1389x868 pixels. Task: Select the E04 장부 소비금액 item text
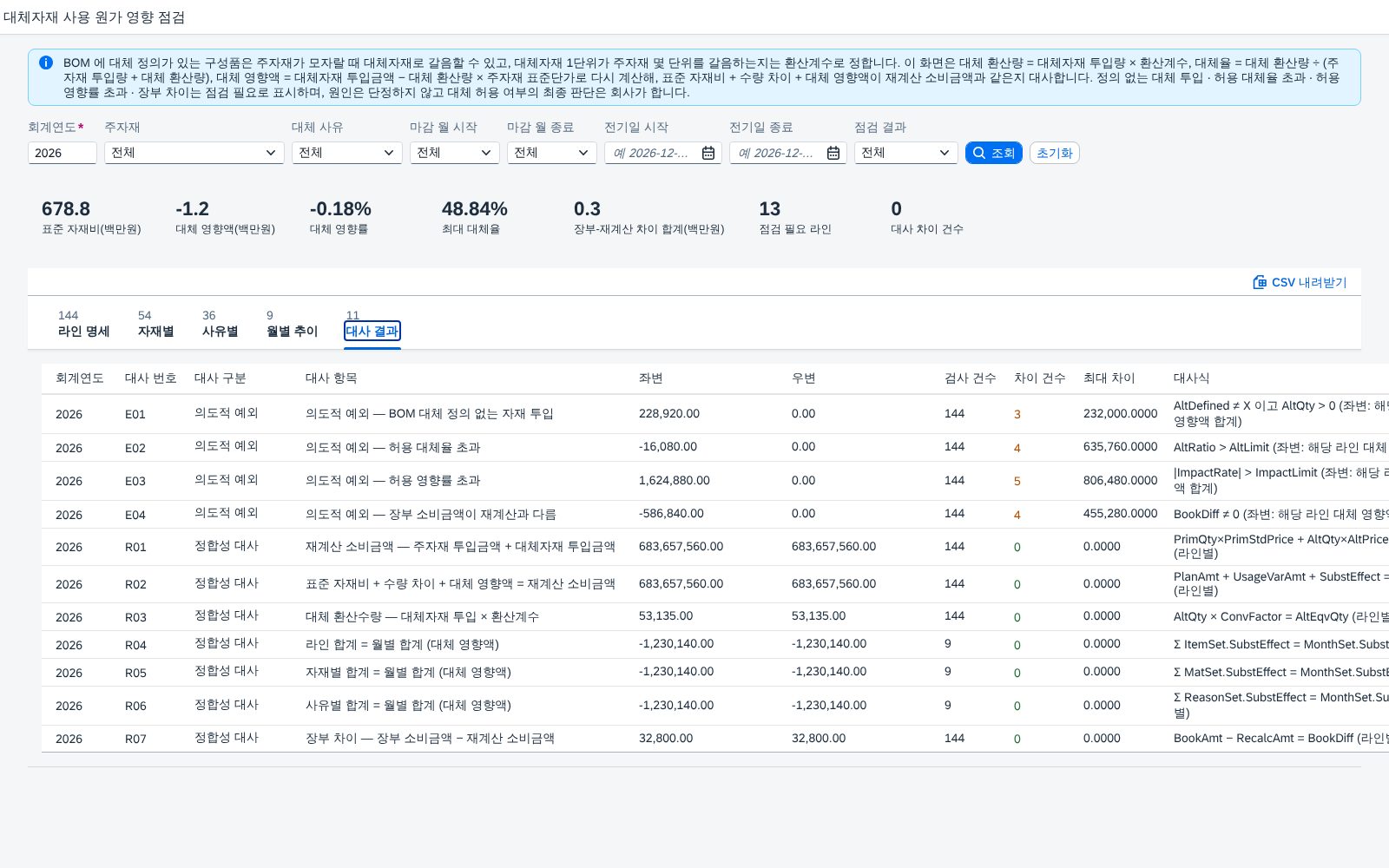click(431, 515)
